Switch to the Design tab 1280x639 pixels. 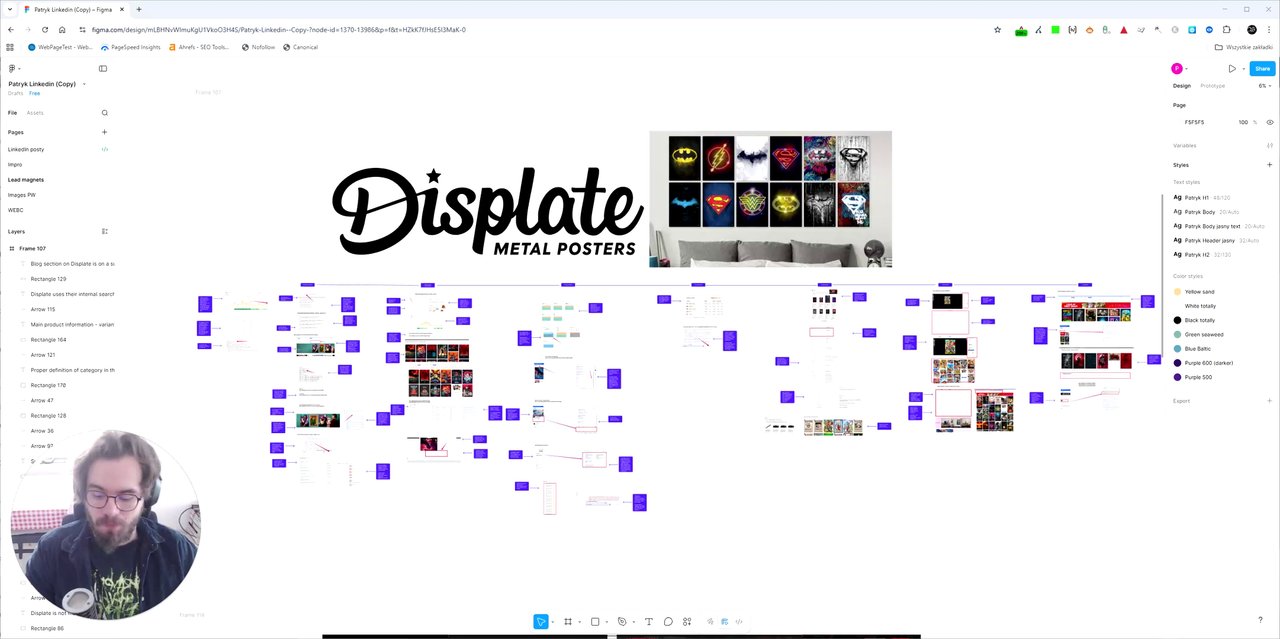[x=1182, y=86]
